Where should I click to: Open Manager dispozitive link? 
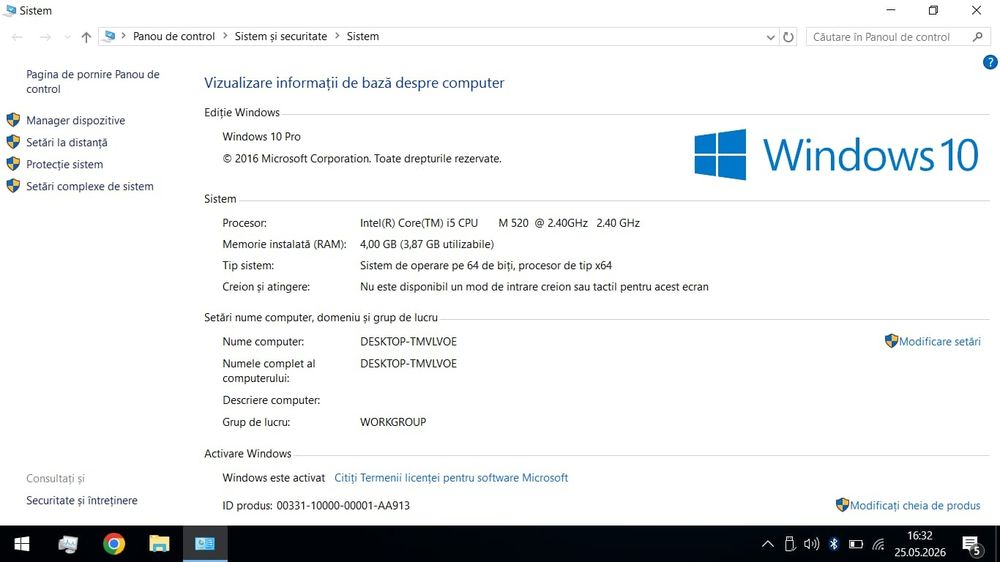[x=75, y=121]
